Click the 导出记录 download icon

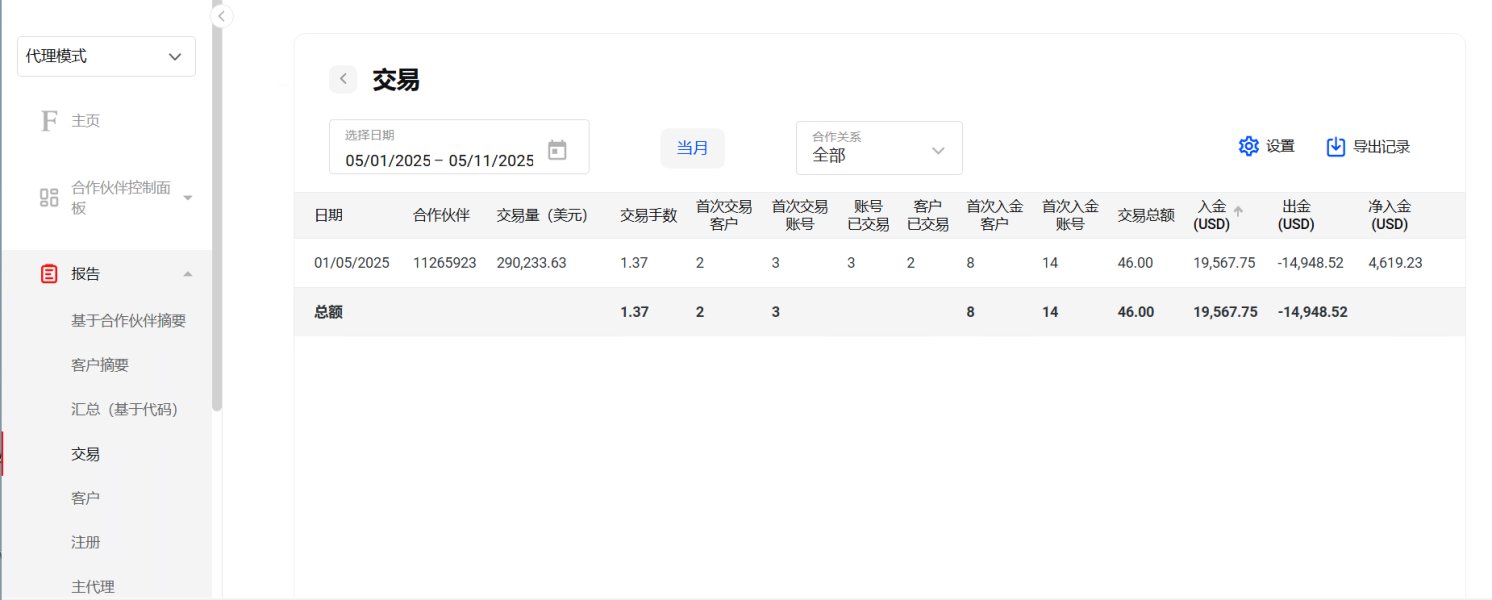1335,146
